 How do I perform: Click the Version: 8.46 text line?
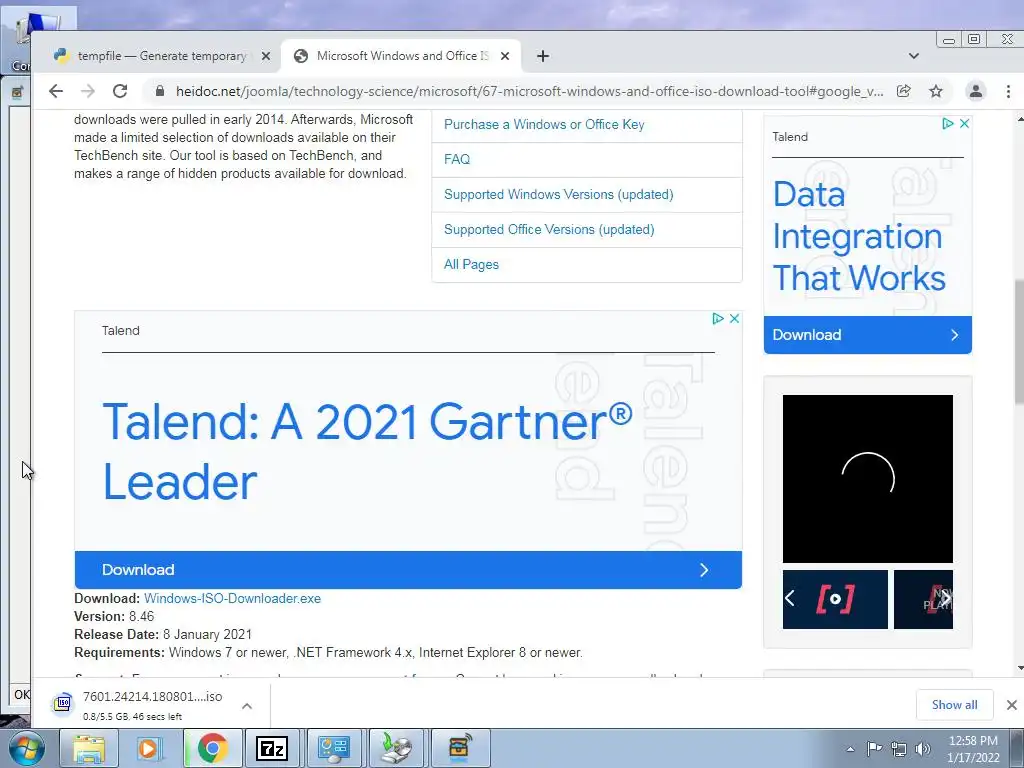114,616
